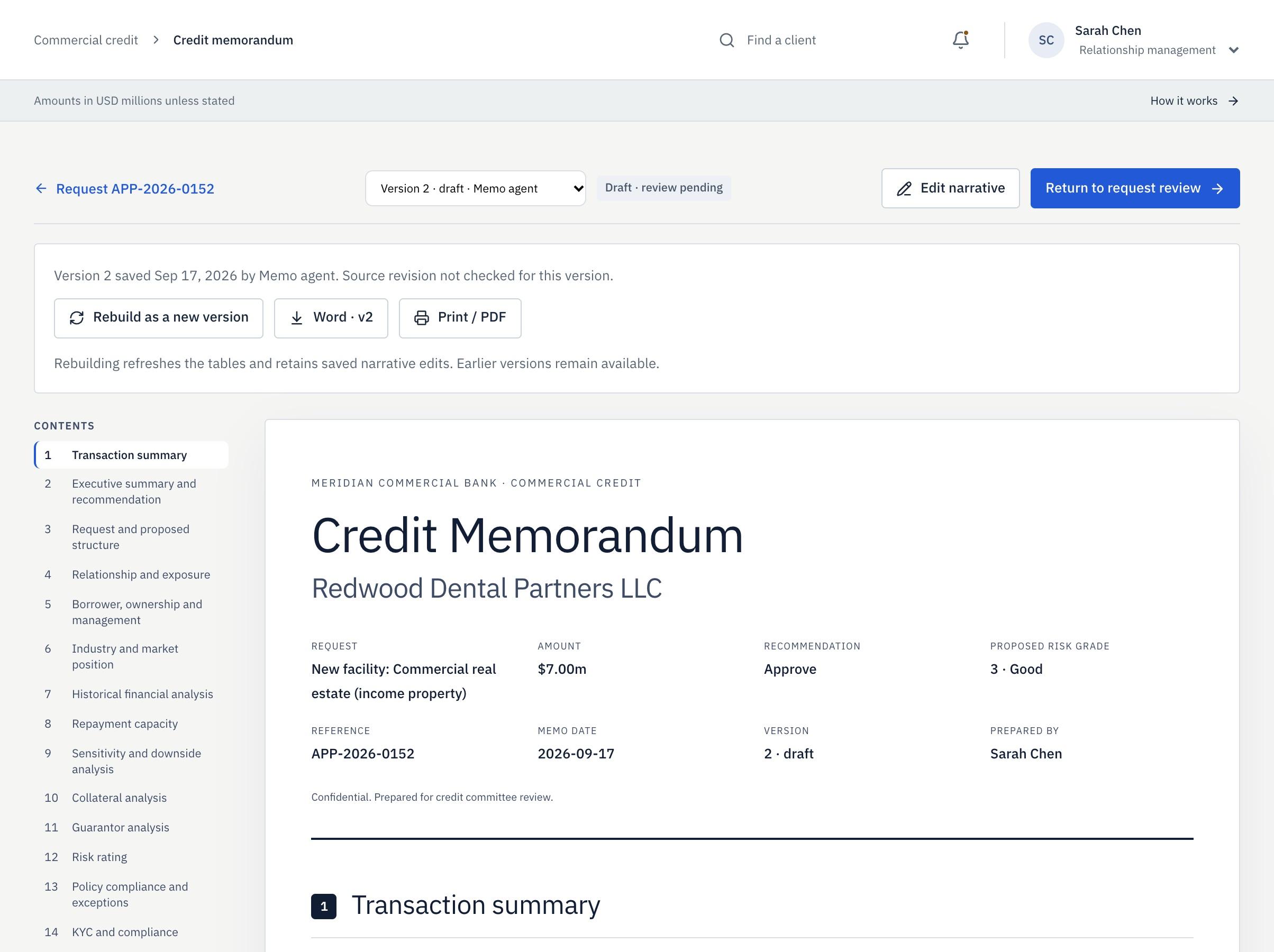
Task: Open Borrower, ownership and management section
Action: pos(131,611)
